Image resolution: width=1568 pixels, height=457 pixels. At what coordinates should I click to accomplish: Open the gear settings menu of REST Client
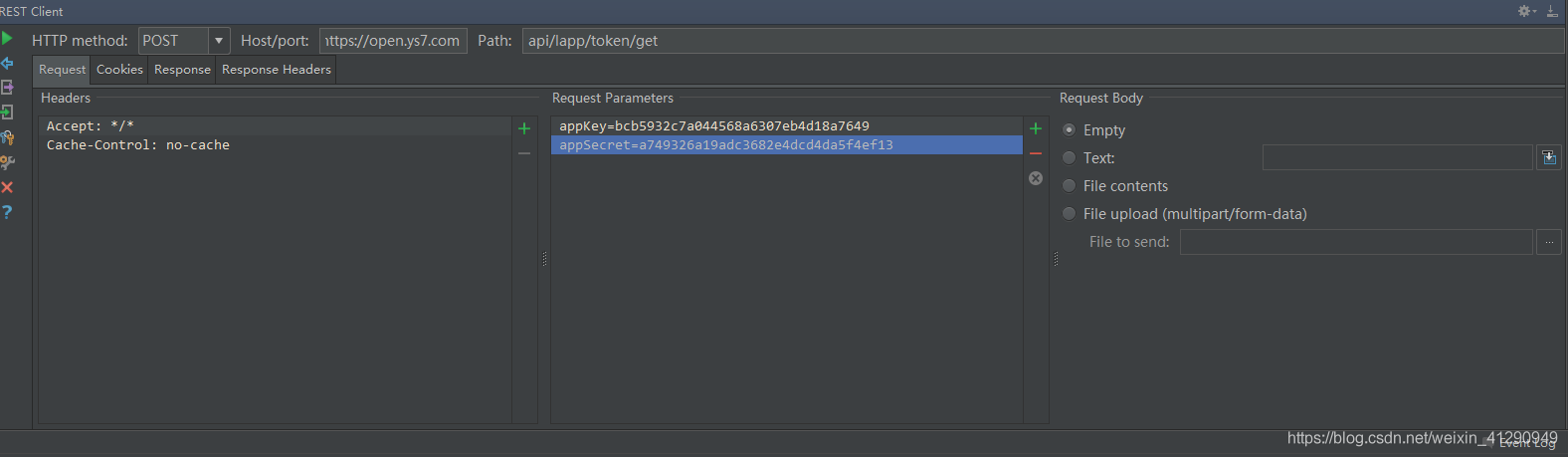[1524, 11]
